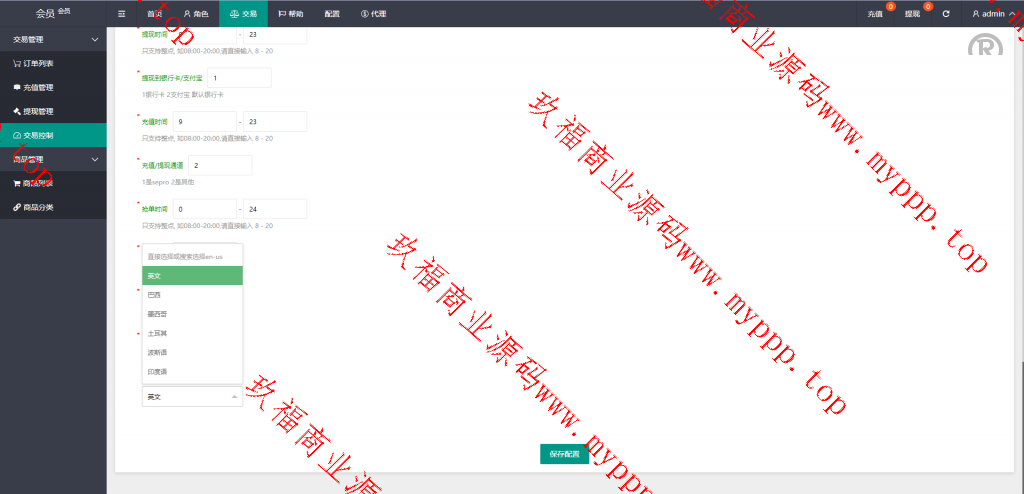Screen dimensions: 1024x494
Task: Open 订单列表 via its cart icon
Action: tap(16, 63)
